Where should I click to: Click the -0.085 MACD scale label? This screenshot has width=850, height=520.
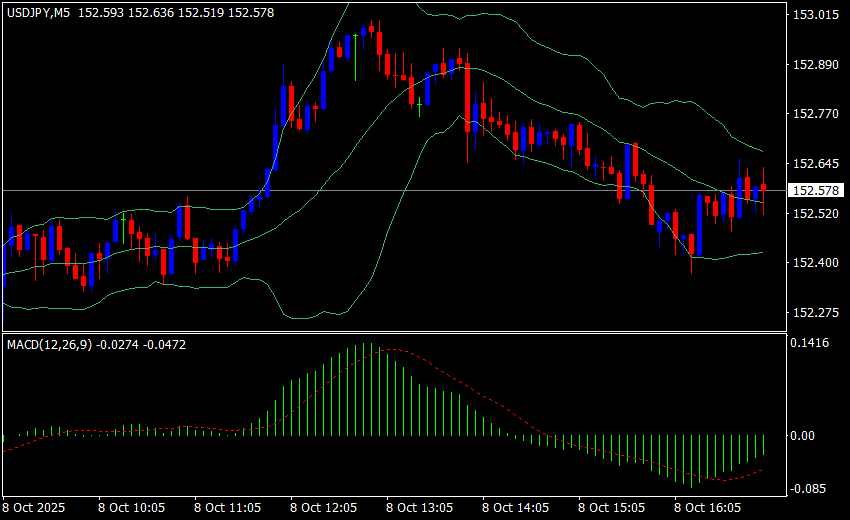[810, 489]
